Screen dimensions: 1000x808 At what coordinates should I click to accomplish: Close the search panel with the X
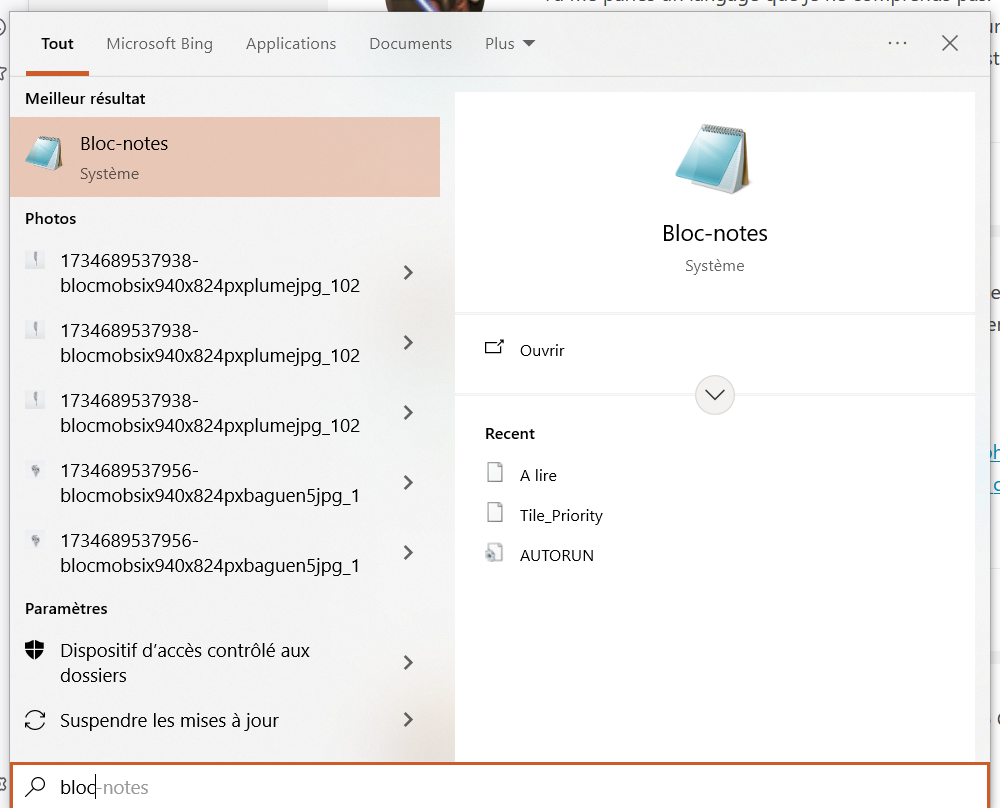click(x=950, y=43)
